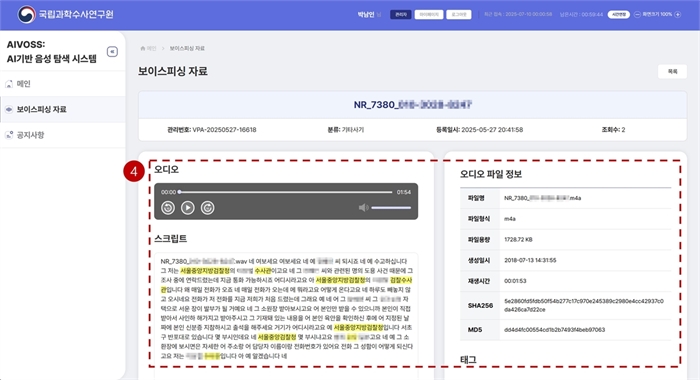The image size is (700, 380).
Task: Click the 로그아웃 button
Action: point(458,14)
